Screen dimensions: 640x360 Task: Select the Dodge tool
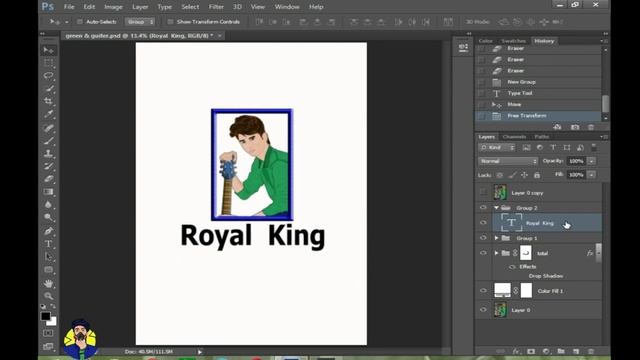pos(49,217)
